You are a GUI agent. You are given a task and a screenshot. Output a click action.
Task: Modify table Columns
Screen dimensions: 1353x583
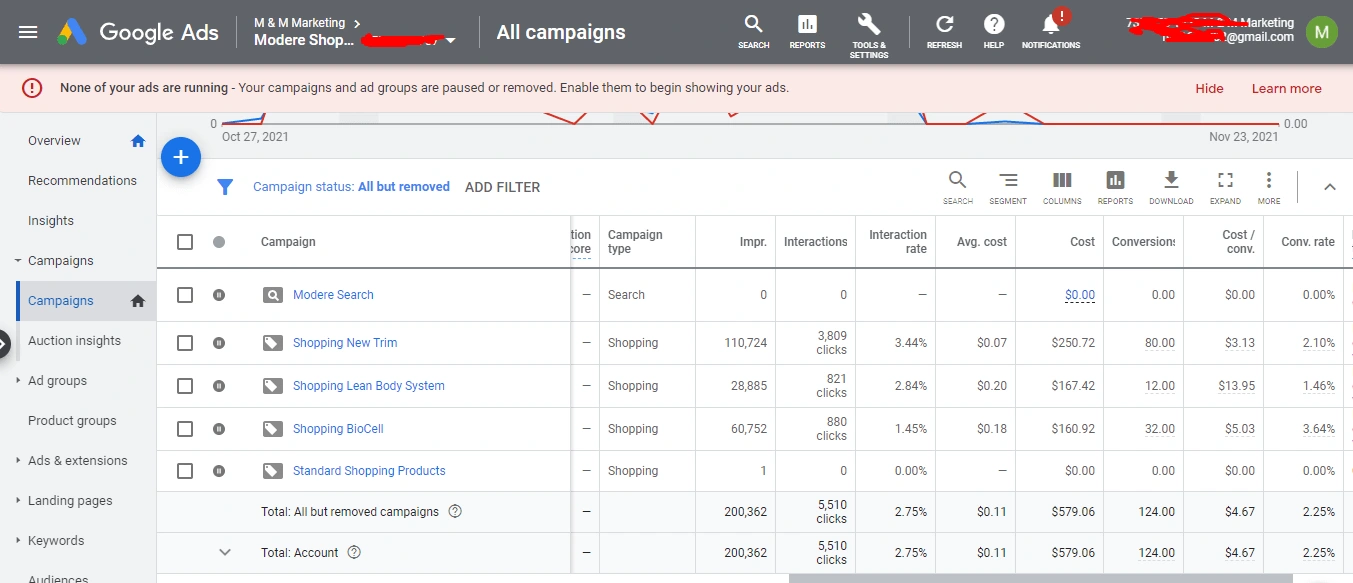(x=1062, y=187)
